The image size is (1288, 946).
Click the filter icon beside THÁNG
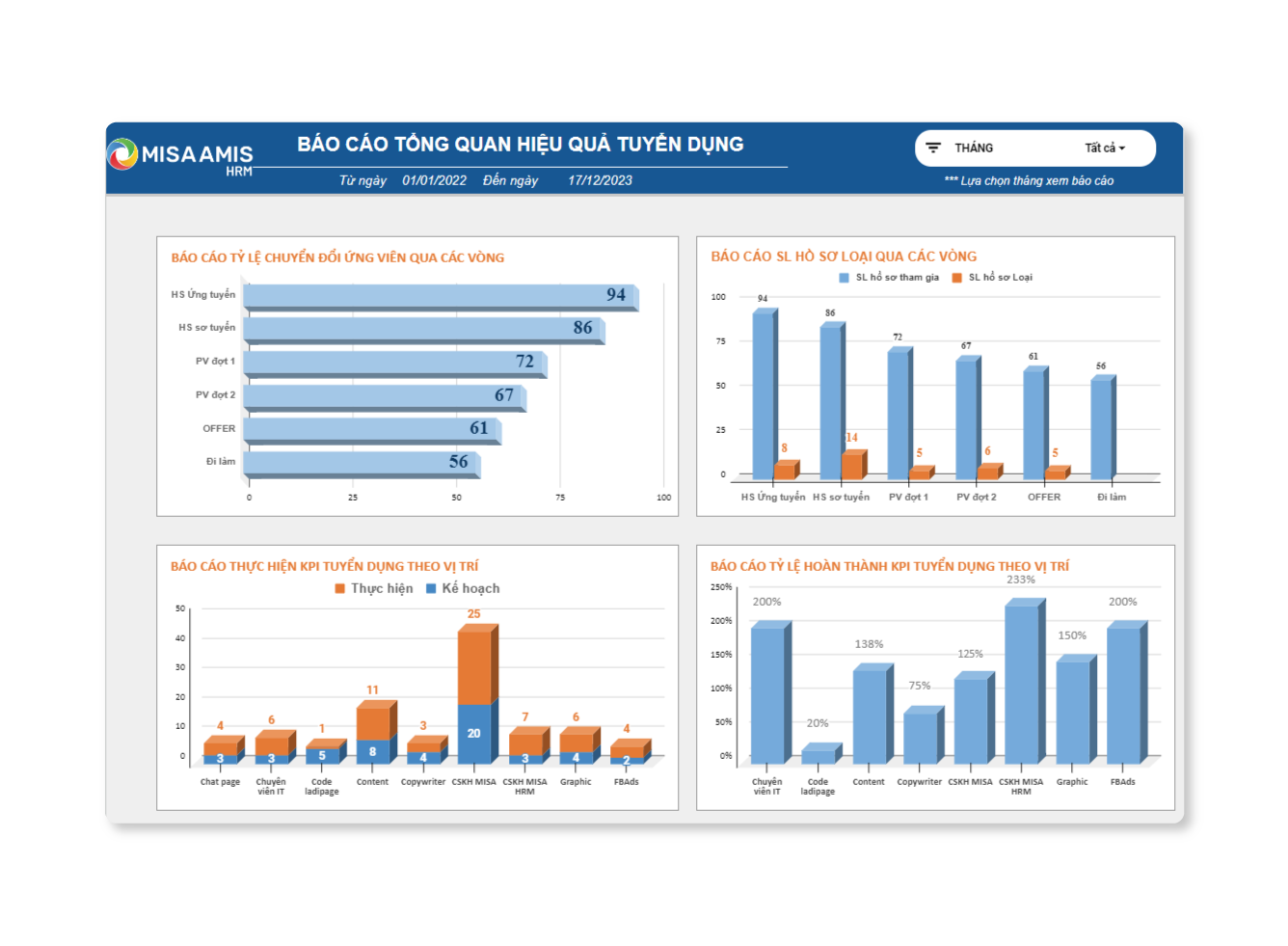click(x=933, y=149)
